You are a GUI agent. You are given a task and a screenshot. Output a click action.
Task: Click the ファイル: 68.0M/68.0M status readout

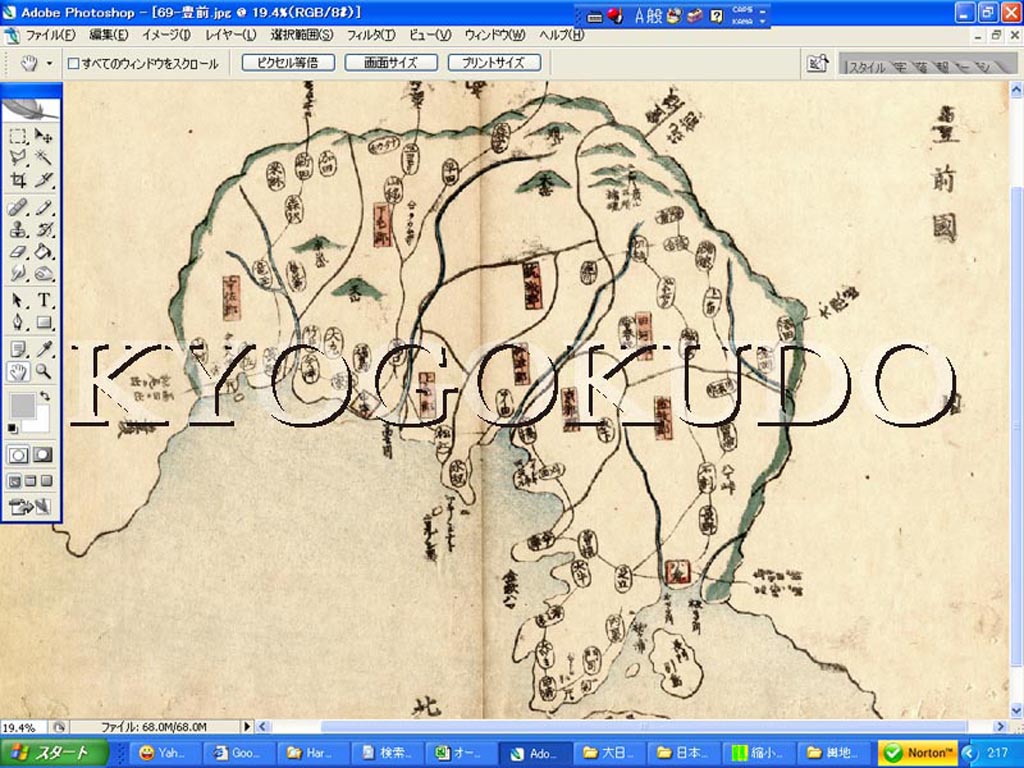pyautogui.click(x=154, y=727)
